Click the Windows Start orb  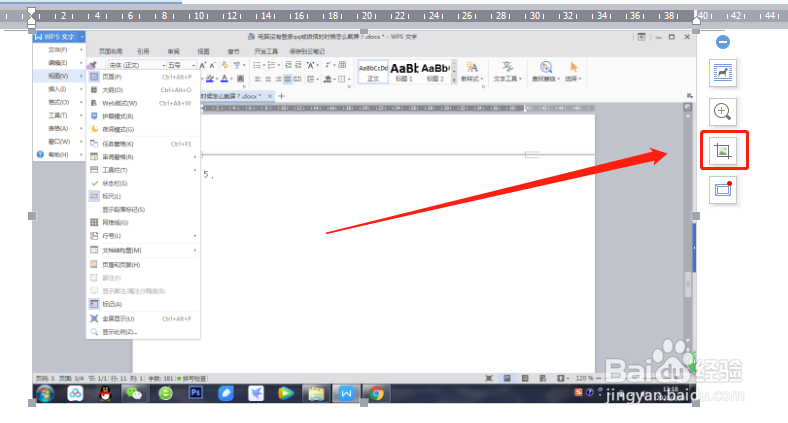45,393
